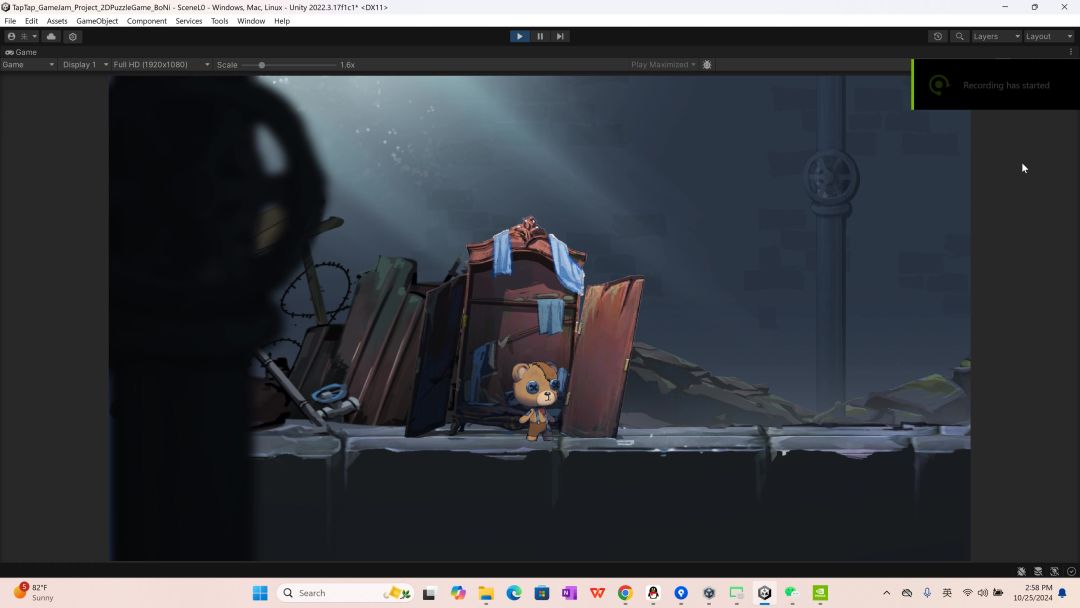This screenshot has width=1080, height=608.
Task: Open the File menu
Action: [x=10, y=21]
